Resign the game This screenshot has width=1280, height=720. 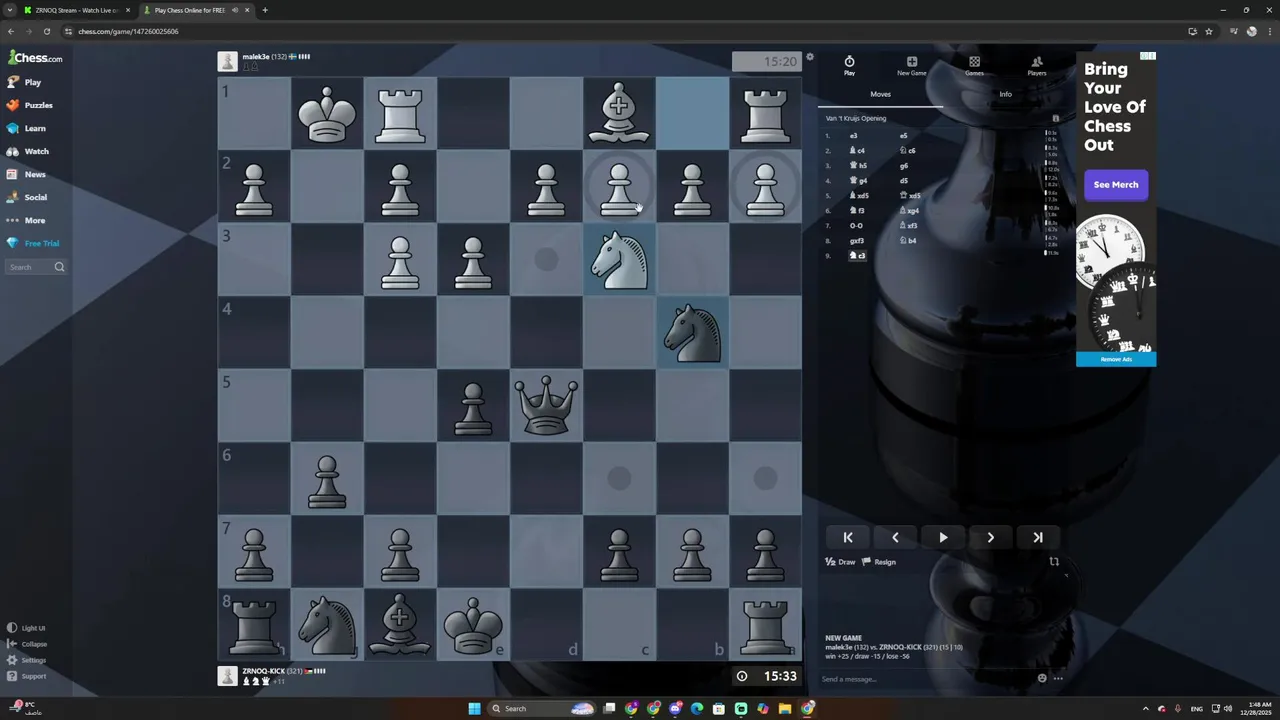pos(879,562)
